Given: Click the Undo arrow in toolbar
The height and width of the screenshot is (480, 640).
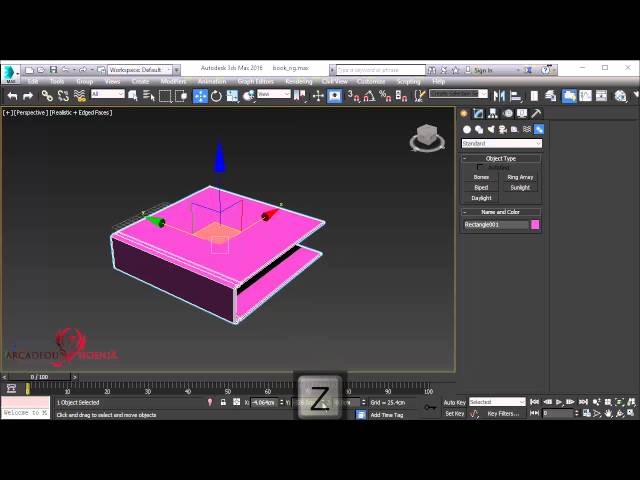Looking at the screenshot, I should click(12, 96).
